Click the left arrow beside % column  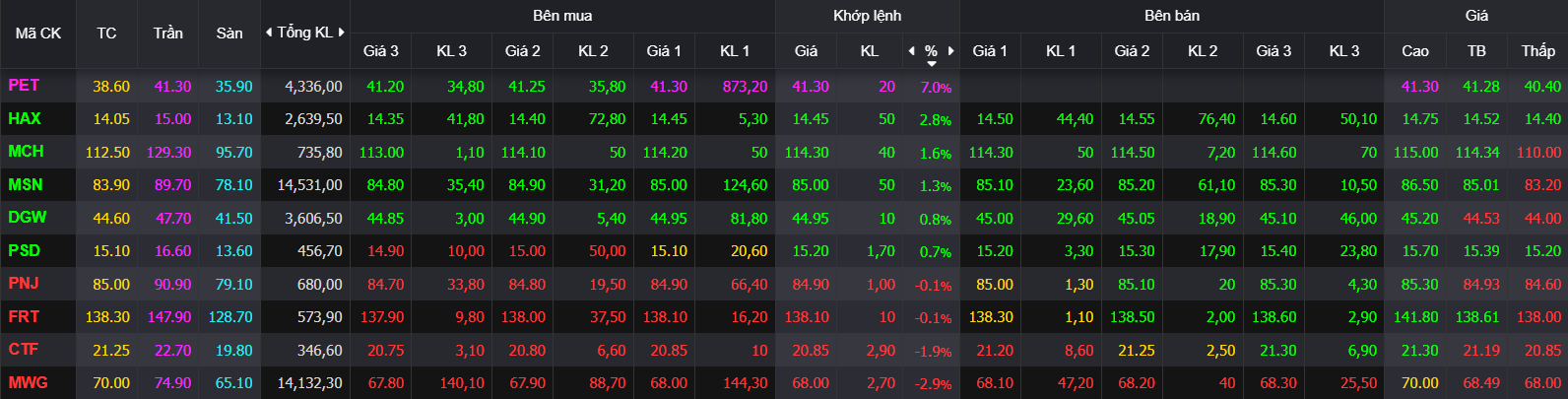coord(911,50)
